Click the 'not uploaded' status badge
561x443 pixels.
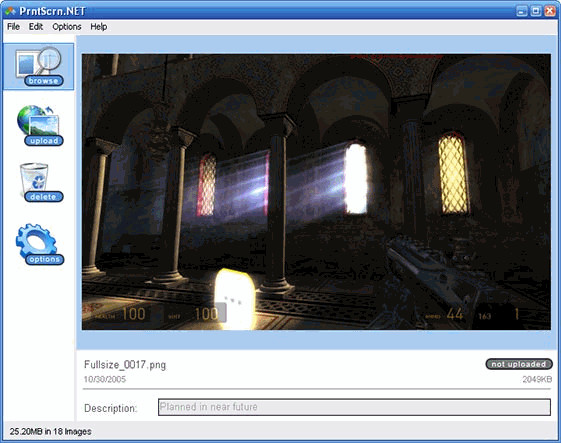(x=519, y=364)
